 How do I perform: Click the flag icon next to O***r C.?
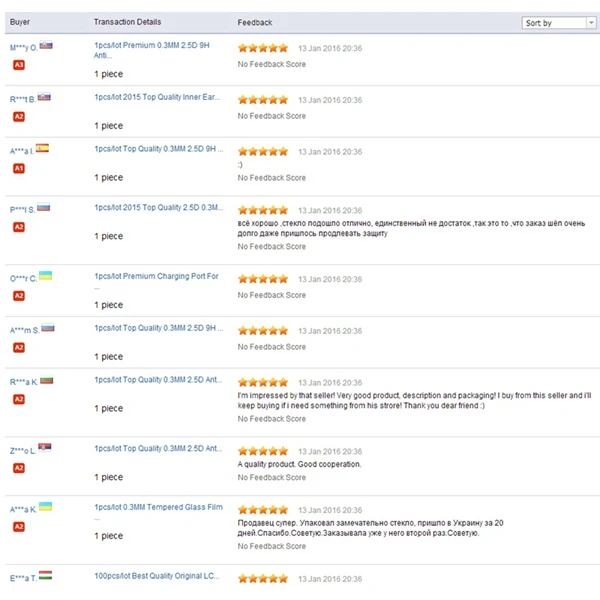click(45, 276)
